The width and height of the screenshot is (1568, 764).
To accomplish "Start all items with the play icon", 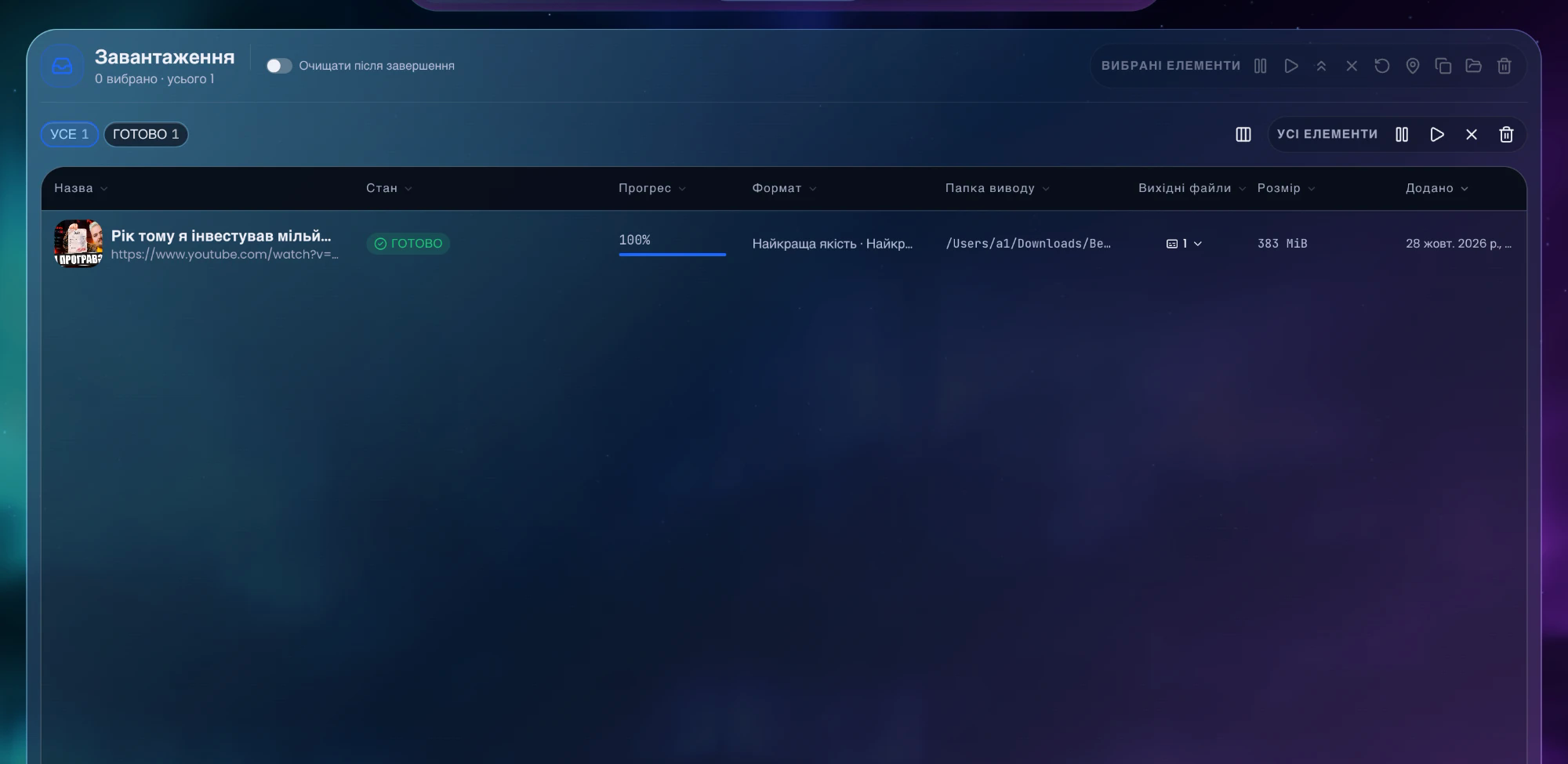I will click(x=1437, y=135).
